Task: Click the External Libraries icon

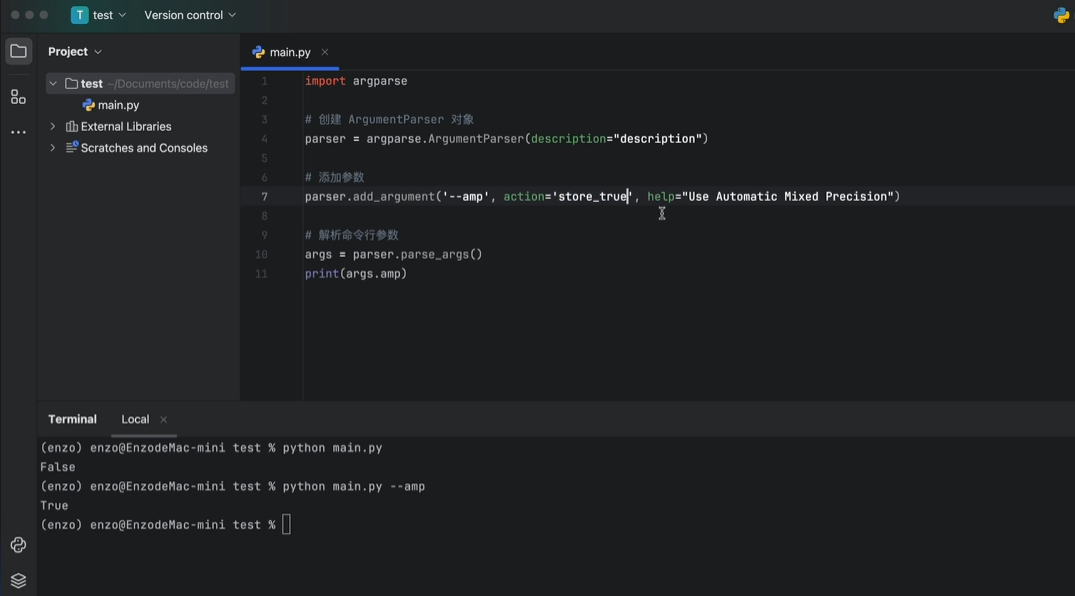Action: pos(71,126)
